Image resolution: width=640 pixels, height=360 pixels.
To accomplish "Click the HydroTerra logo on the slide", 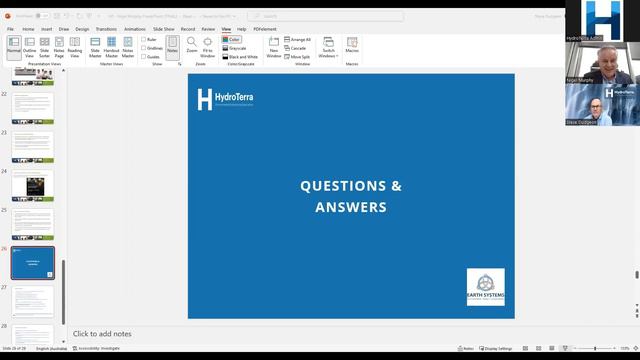I will point(225,99).
